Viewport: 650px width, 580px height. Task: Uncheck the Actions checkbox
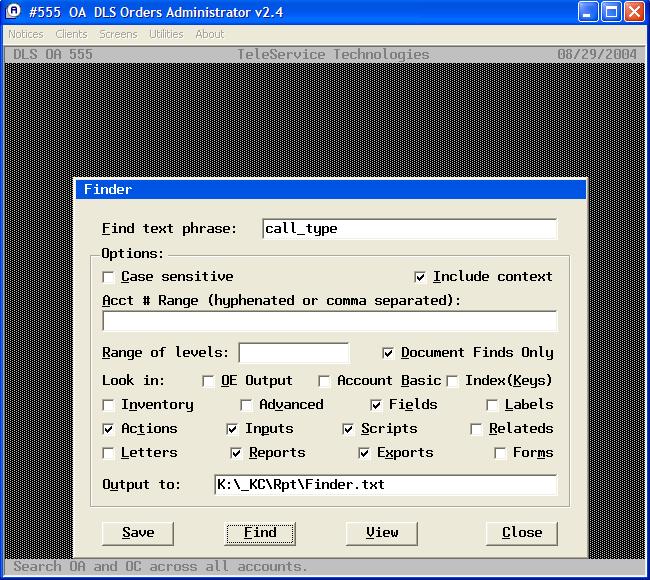click(108, 429)
